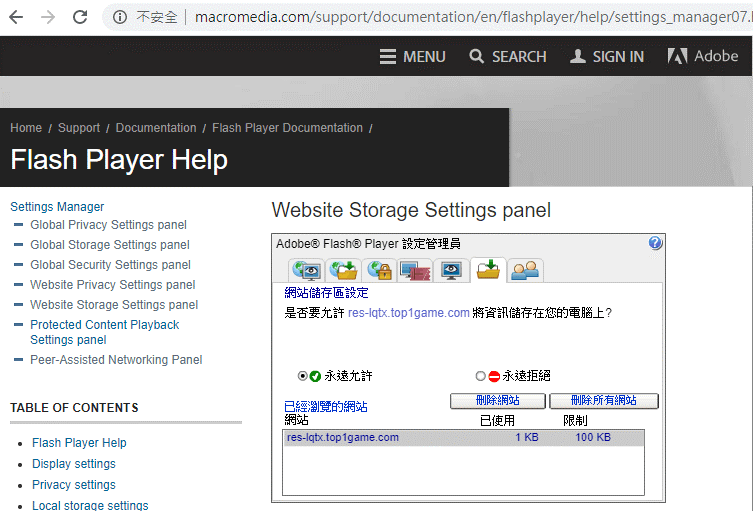Viewport: 753px width, 511px height.
Task: Open Website Storage Settings panel sidebar link
Action: click(x=114, y=305)
